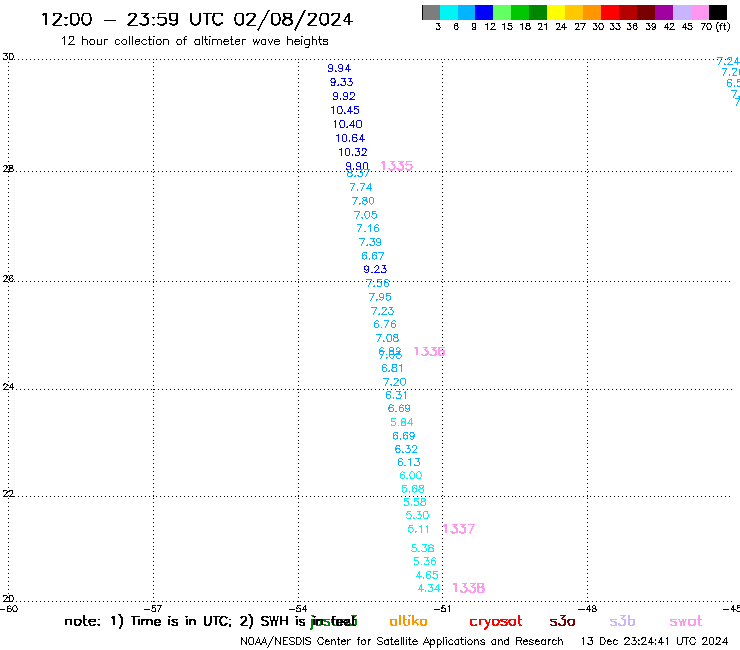Image resolution: width=740 pixels, height=650 pixels.
Task: Click the dark red 's3a' satellite label
Action: [x=563, y=622]
